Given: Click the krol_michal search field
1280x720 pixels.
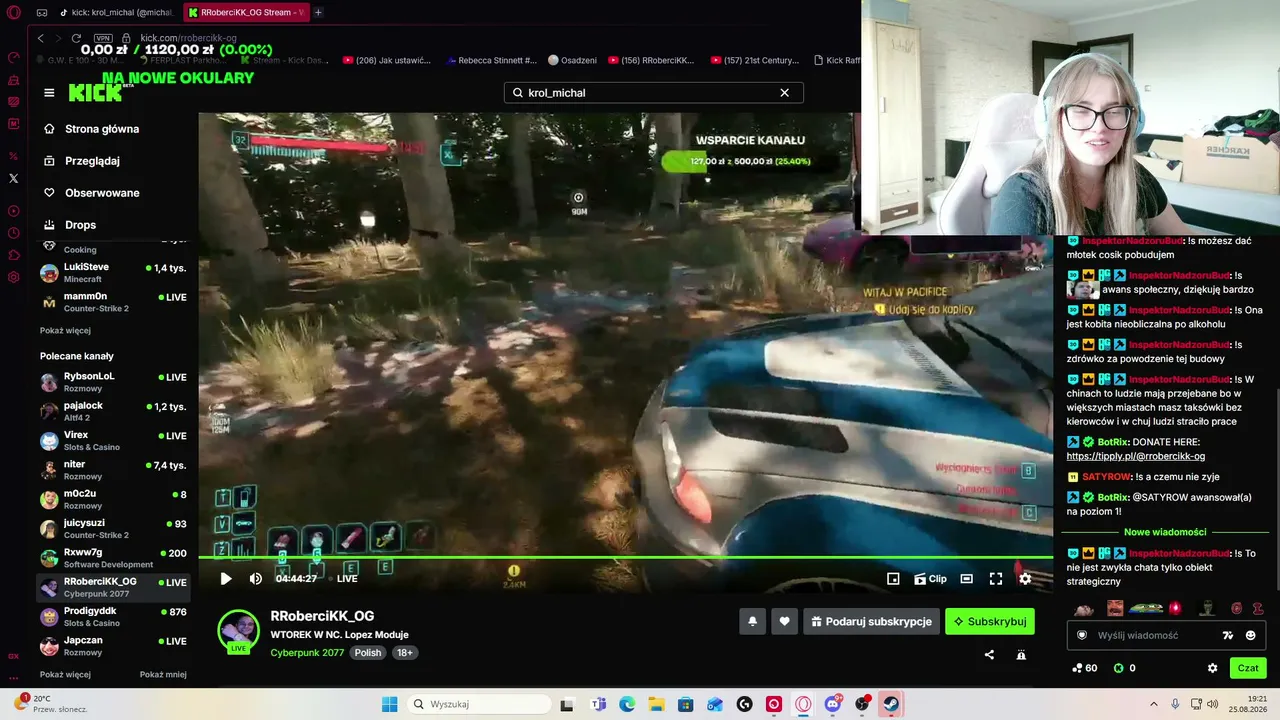Looking at the screenshot, I should point(653,93).
